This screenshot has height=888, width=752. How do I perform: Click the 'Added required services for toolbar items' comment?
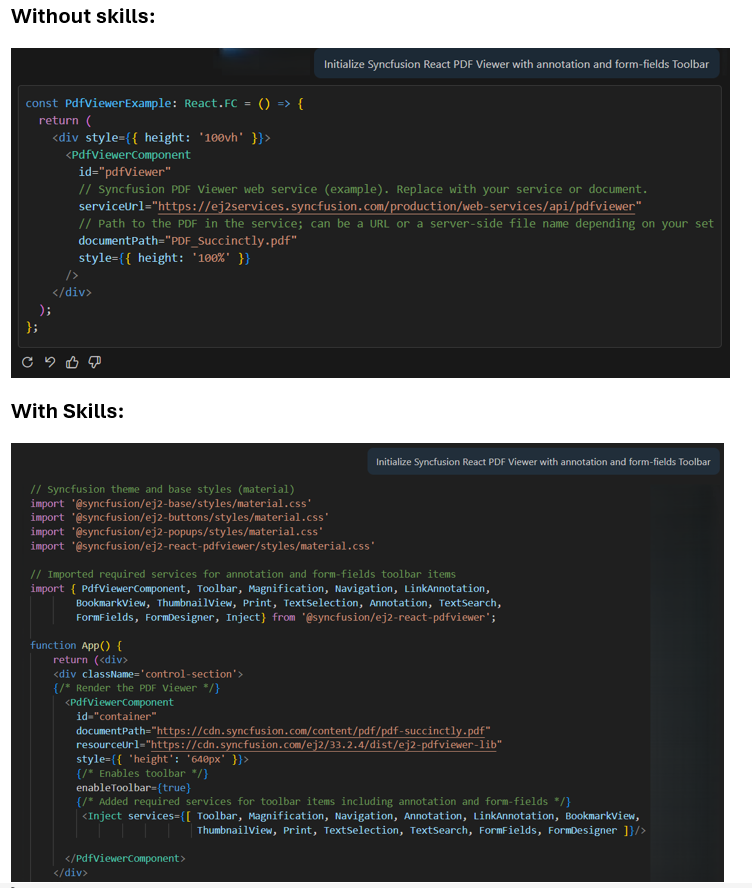click(323, 801)
